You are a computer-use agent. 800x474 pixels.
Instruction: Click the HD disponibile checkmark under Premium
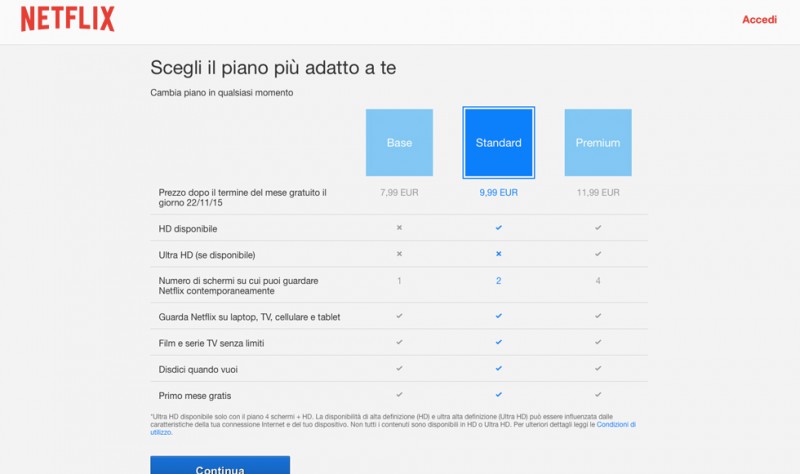(x=598, y=228)
